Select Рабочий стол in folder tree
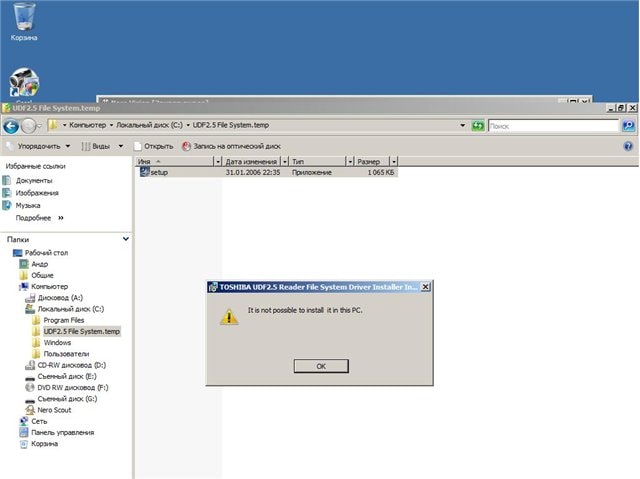Screen dimensions: 640x479 pos(40,253)
